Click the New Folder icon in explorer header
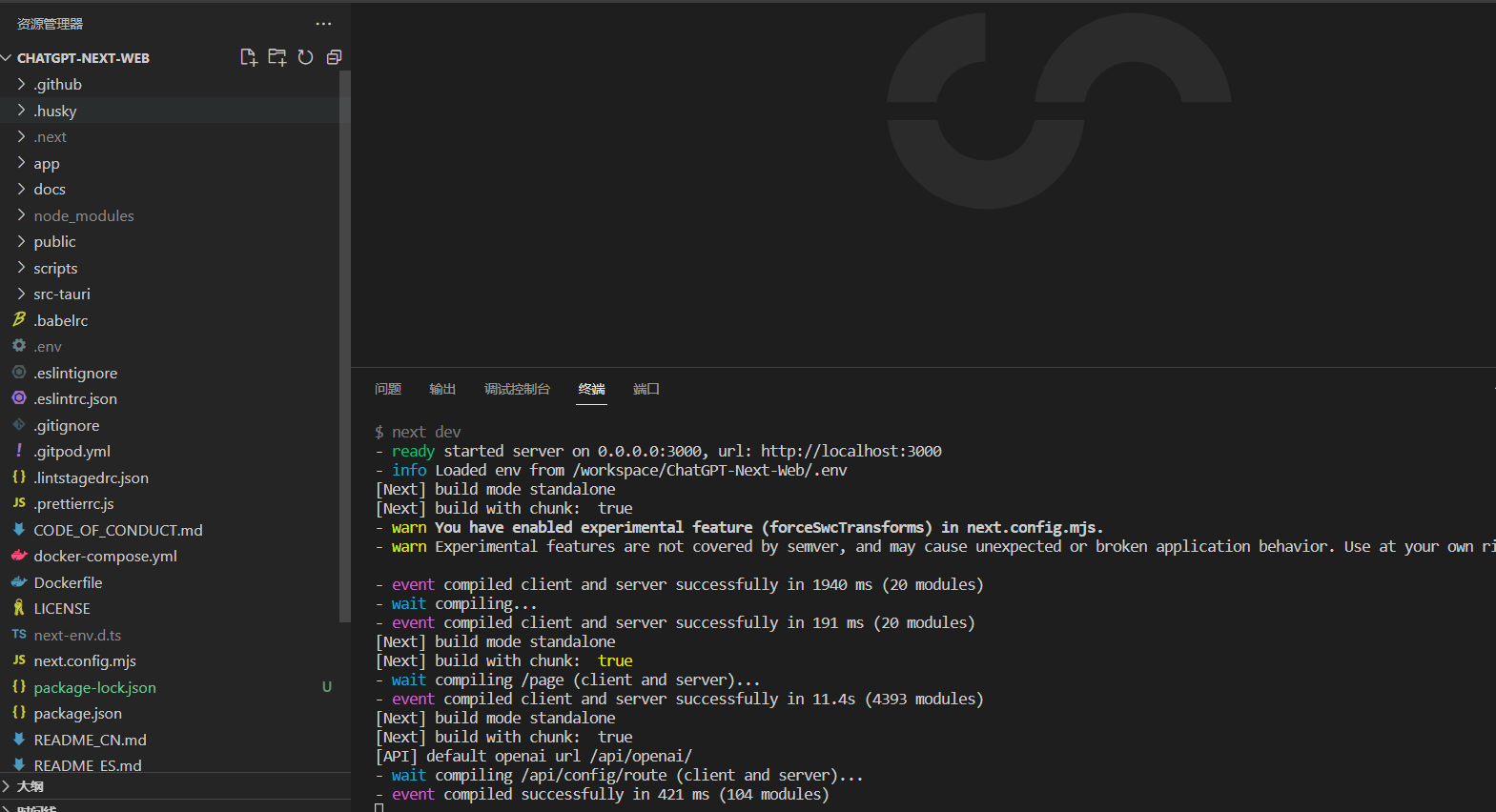Image resolution: width=1496 pixels, height=812 pixels. (x=277, y=57)
